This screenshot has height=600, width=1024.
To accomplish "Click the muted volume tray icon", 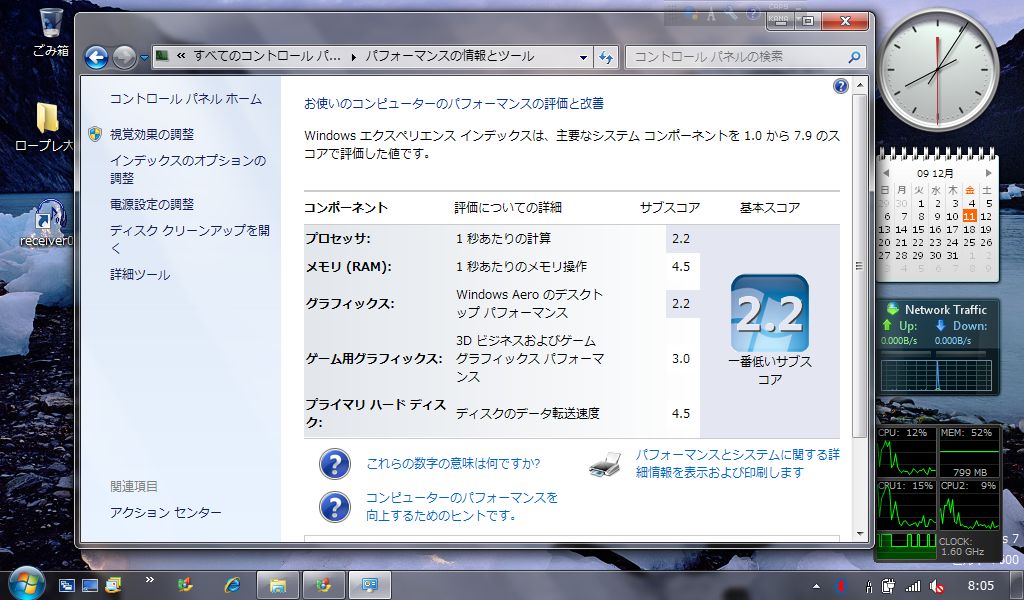I will click(937, 586).
